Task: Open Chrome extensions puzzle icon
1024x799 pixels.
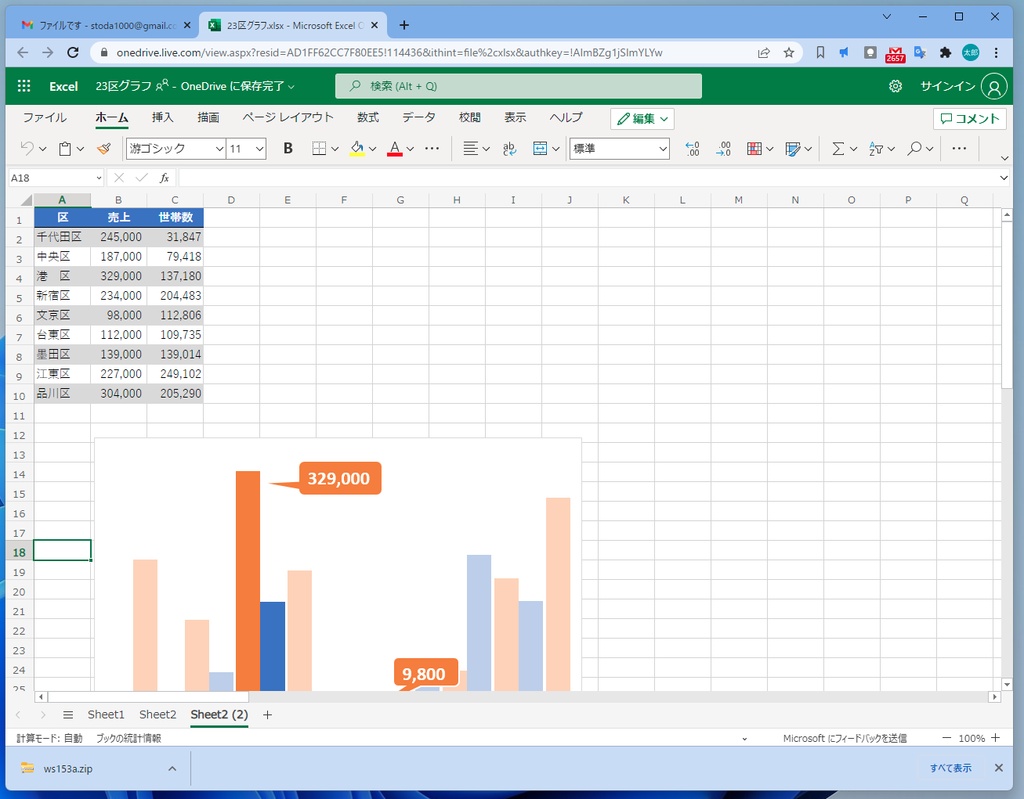Action: tap(945, 53)
